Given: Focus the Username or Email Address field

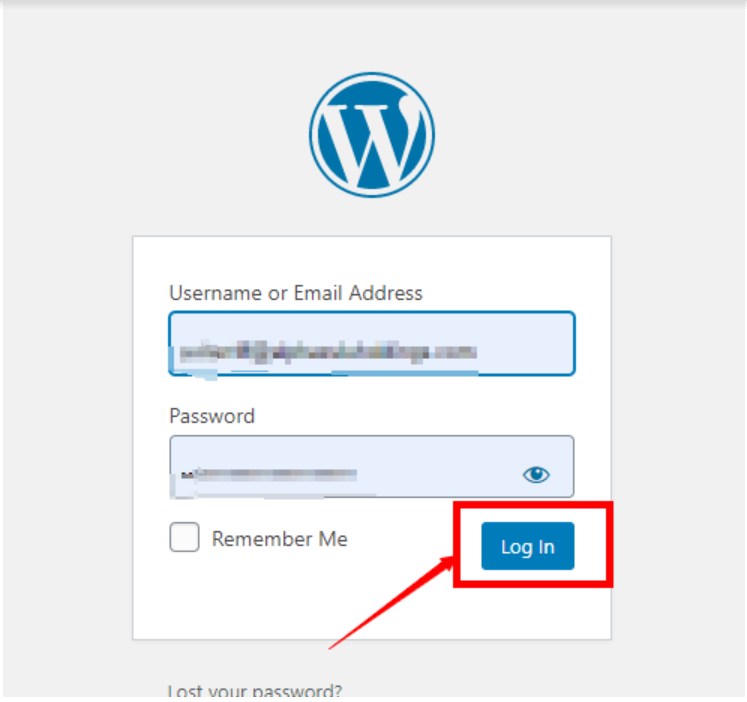Looking at the screenshot, I should [372, 343].
